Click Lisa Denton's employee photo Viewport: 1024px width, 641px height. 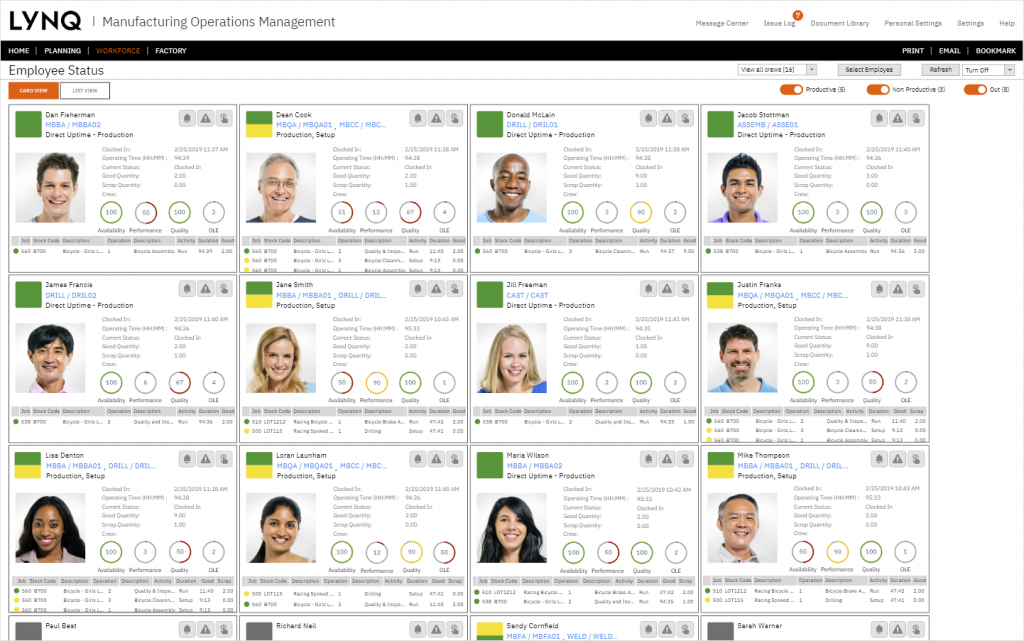point(50,528)
